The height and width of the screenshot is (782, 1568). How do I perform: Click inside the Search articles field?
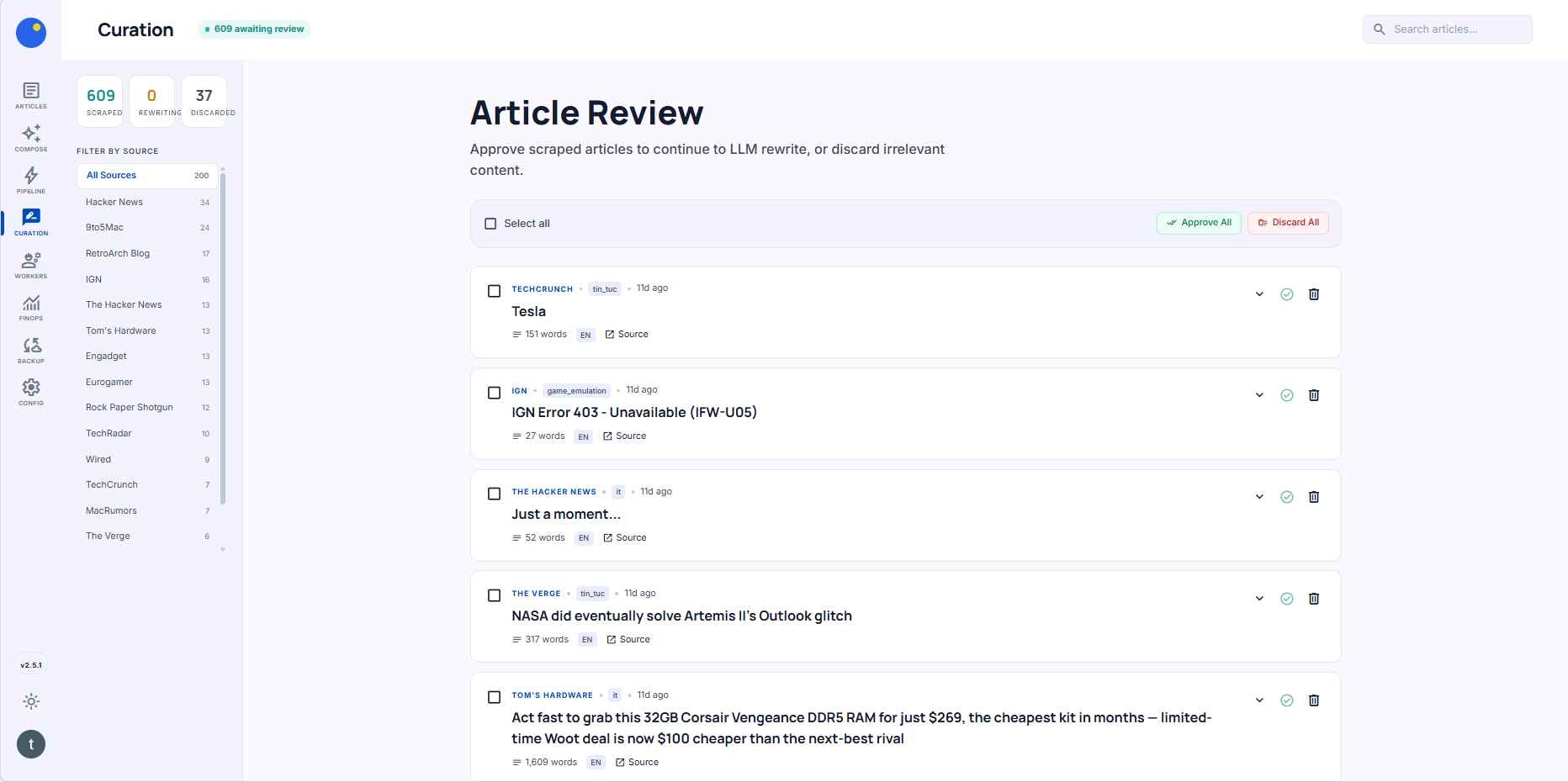pyautogui.click(x=1447, y=29)
